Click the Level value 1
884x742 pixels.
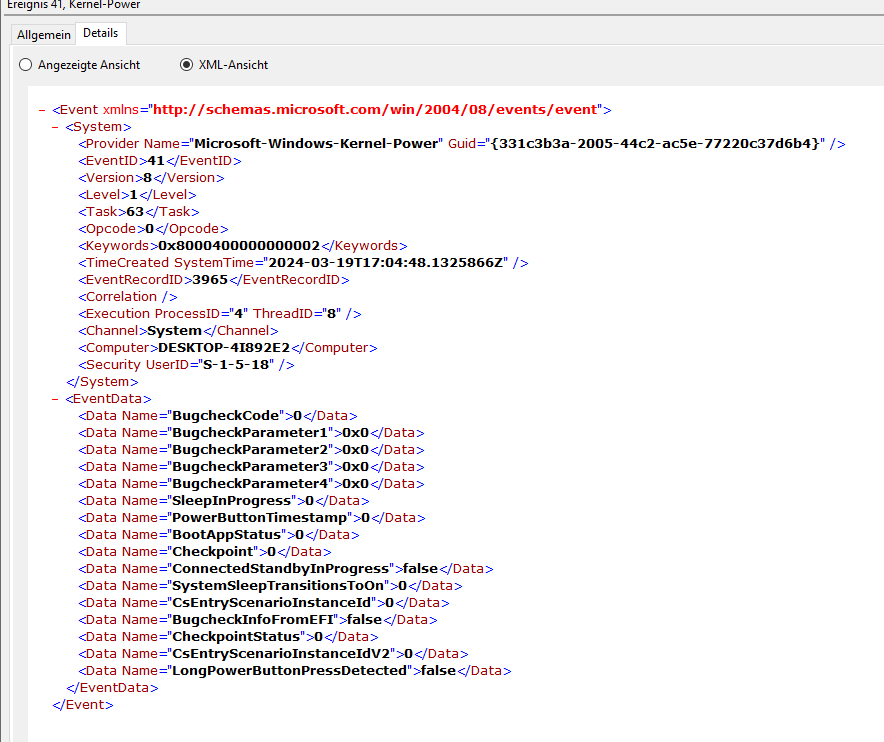click(134, 195)
